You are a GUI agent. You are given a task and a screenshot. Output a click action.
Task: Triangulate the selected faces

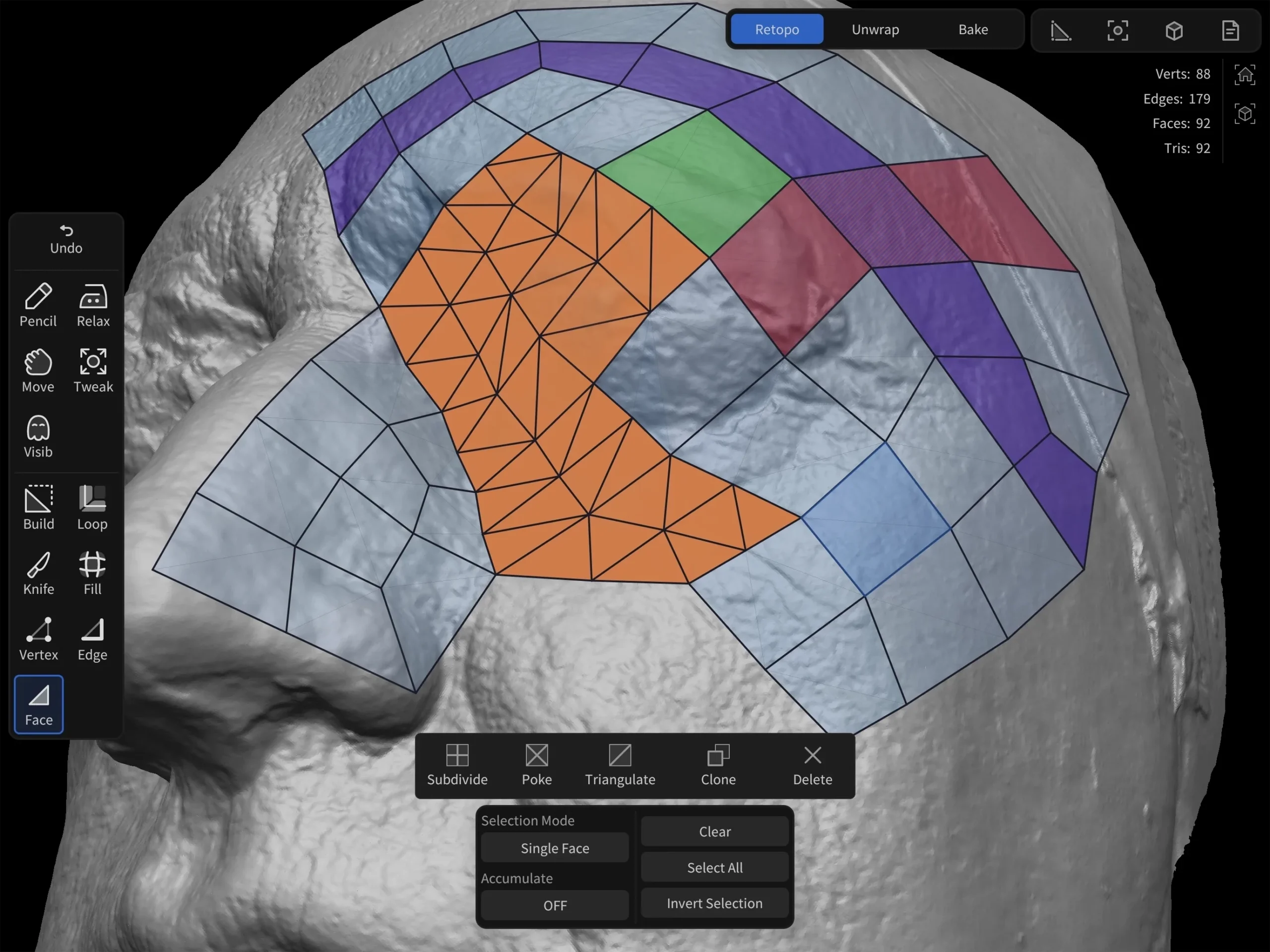click(620, 765)
